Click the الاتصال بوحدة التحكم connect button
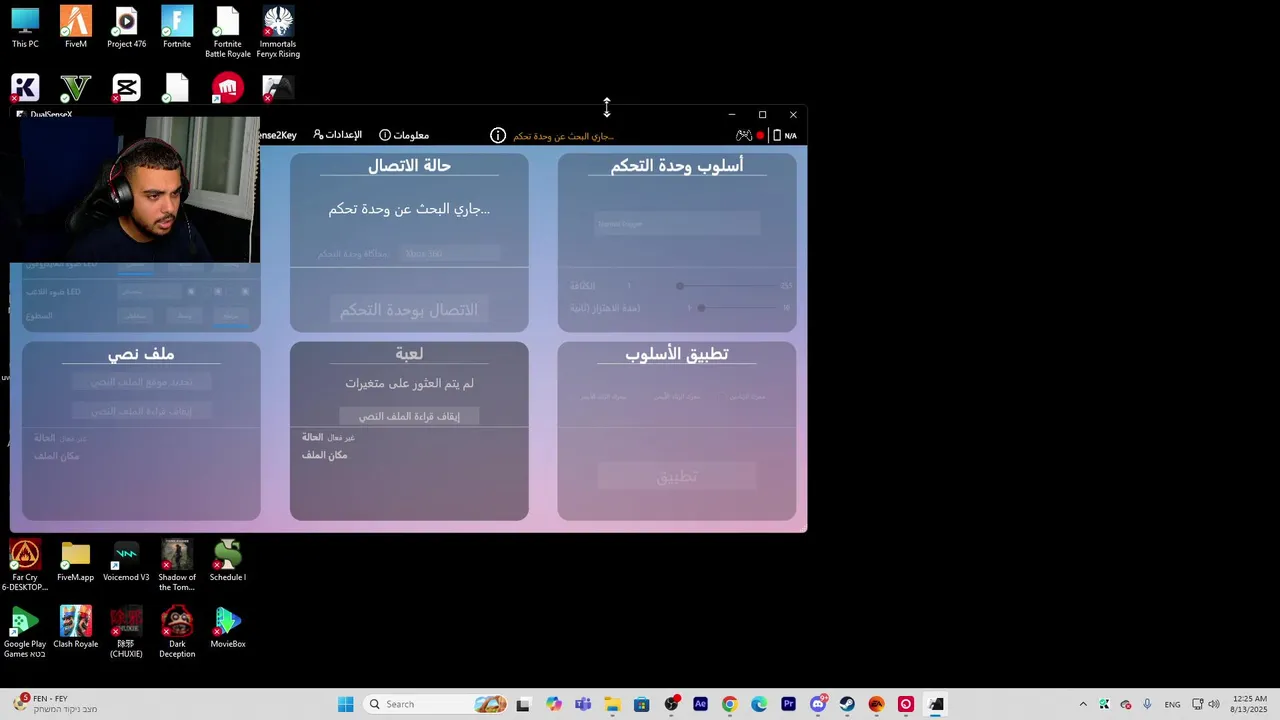Image resolution: width=1280 pixels, height=720 pixels. click(409, 310)
